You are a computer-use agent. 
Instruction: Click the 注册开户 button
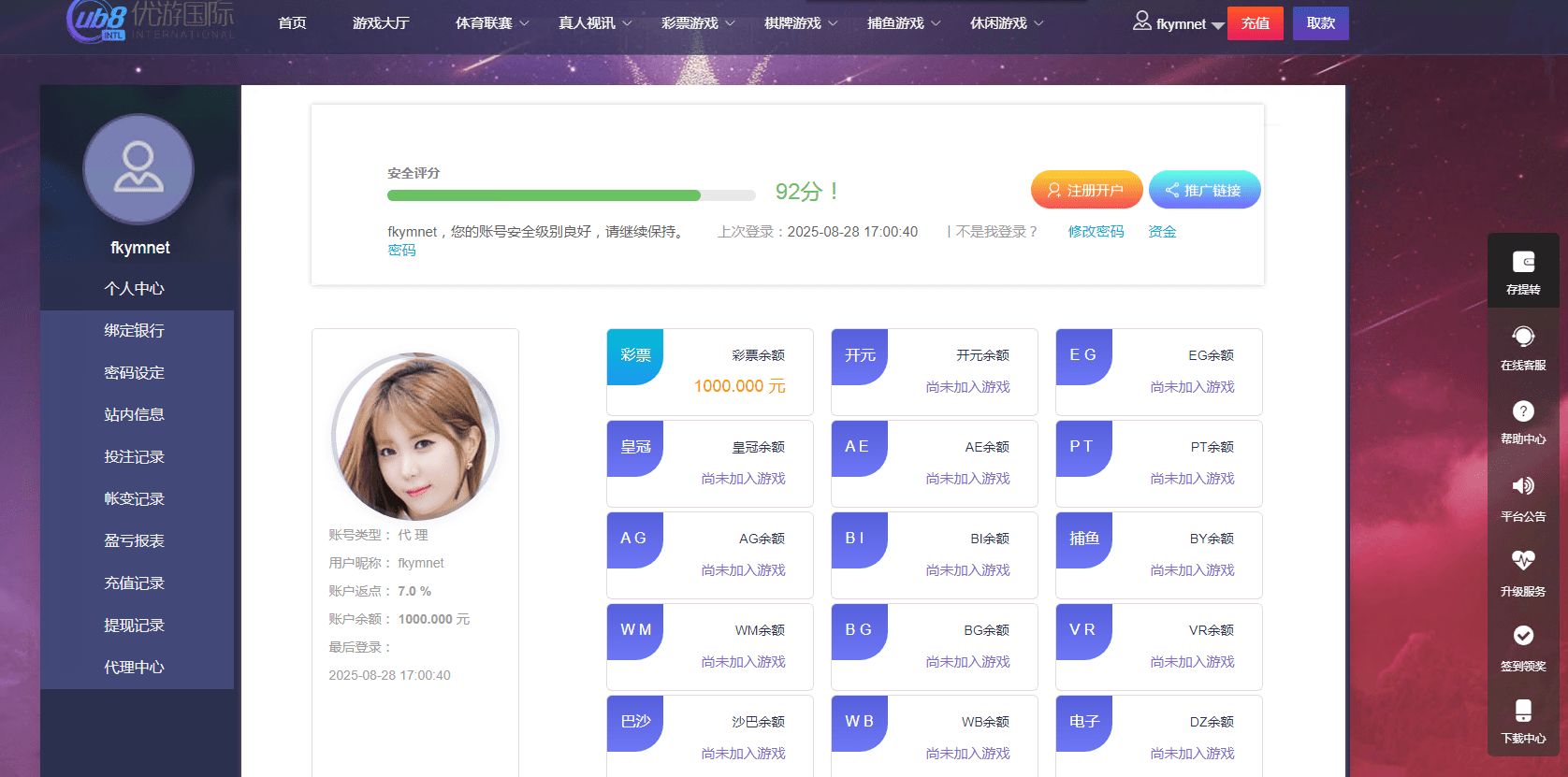(x=1086, y=190)
